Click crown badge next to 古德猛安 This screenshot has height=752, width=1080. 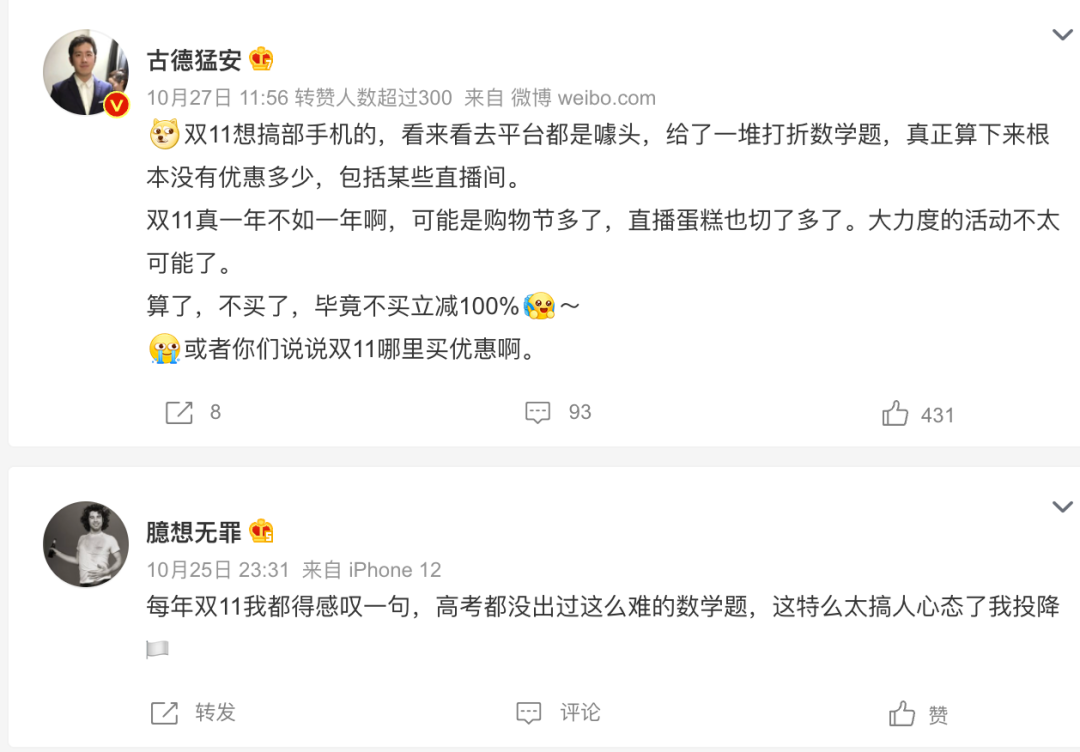tap(261, 59)
